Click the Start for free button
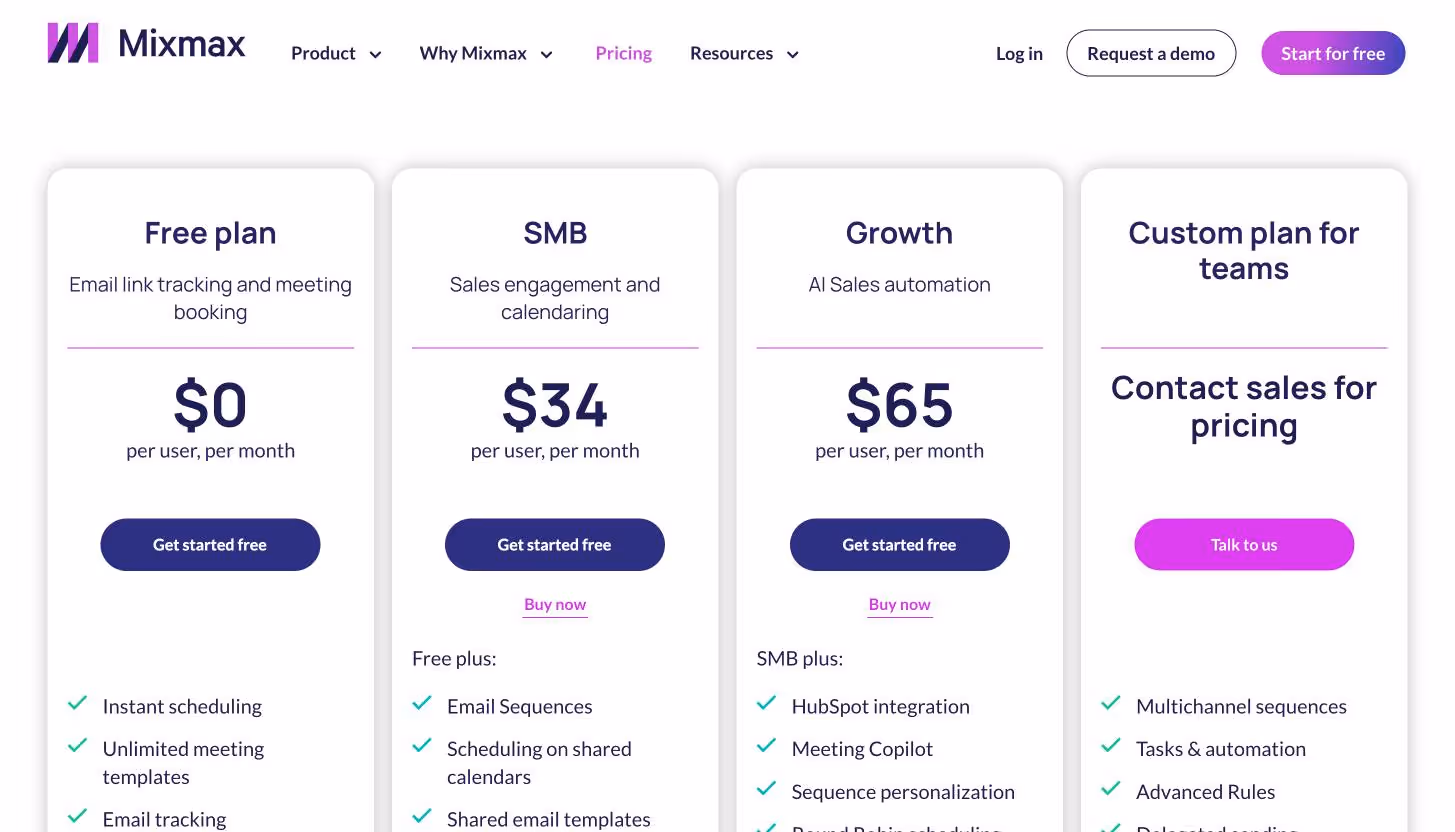The height and width of the screenshot is (832, 1455). coord(1333,53)
